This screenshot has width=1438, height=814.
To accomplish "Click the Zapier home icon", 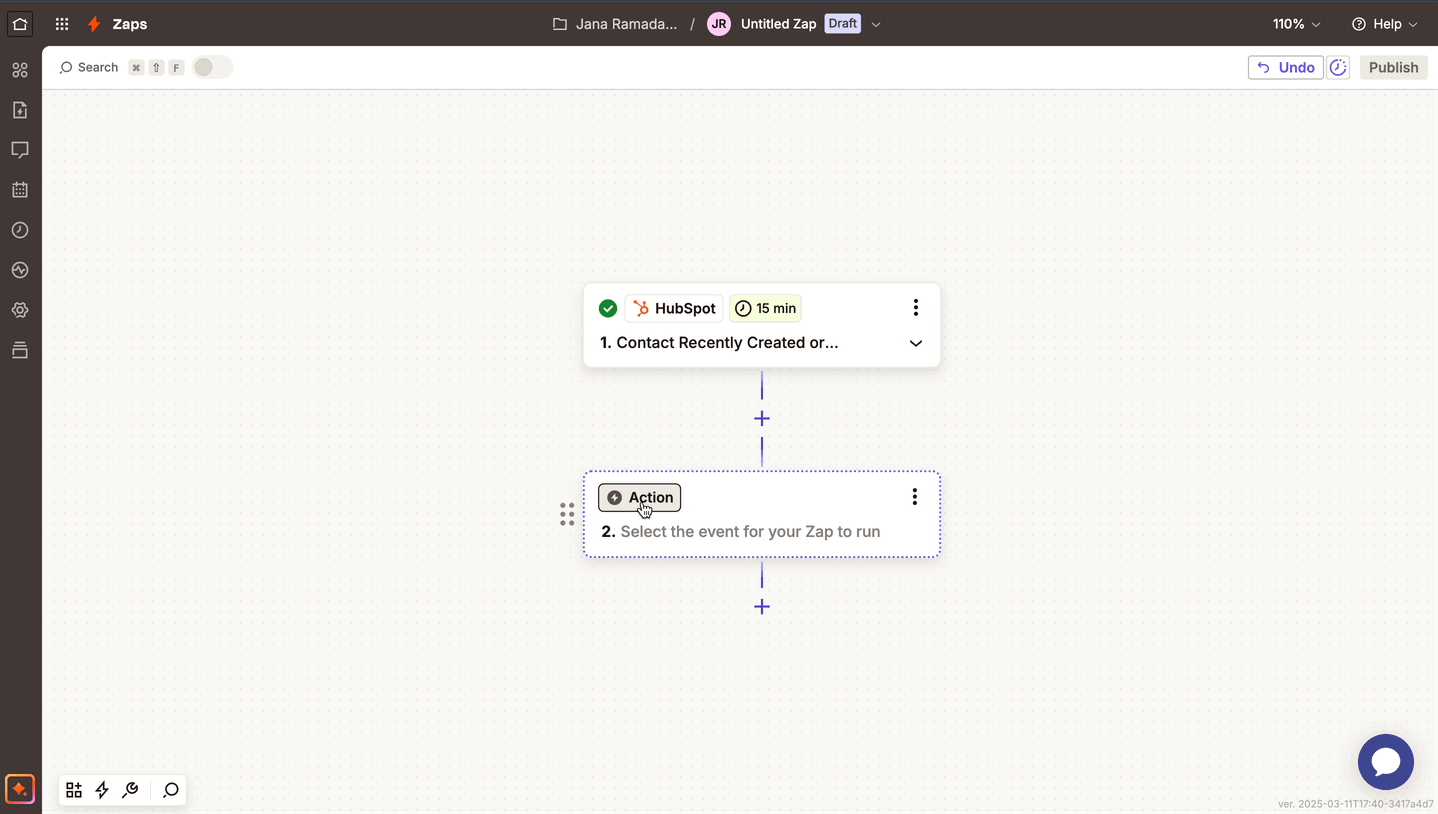I will pos(20,24).
